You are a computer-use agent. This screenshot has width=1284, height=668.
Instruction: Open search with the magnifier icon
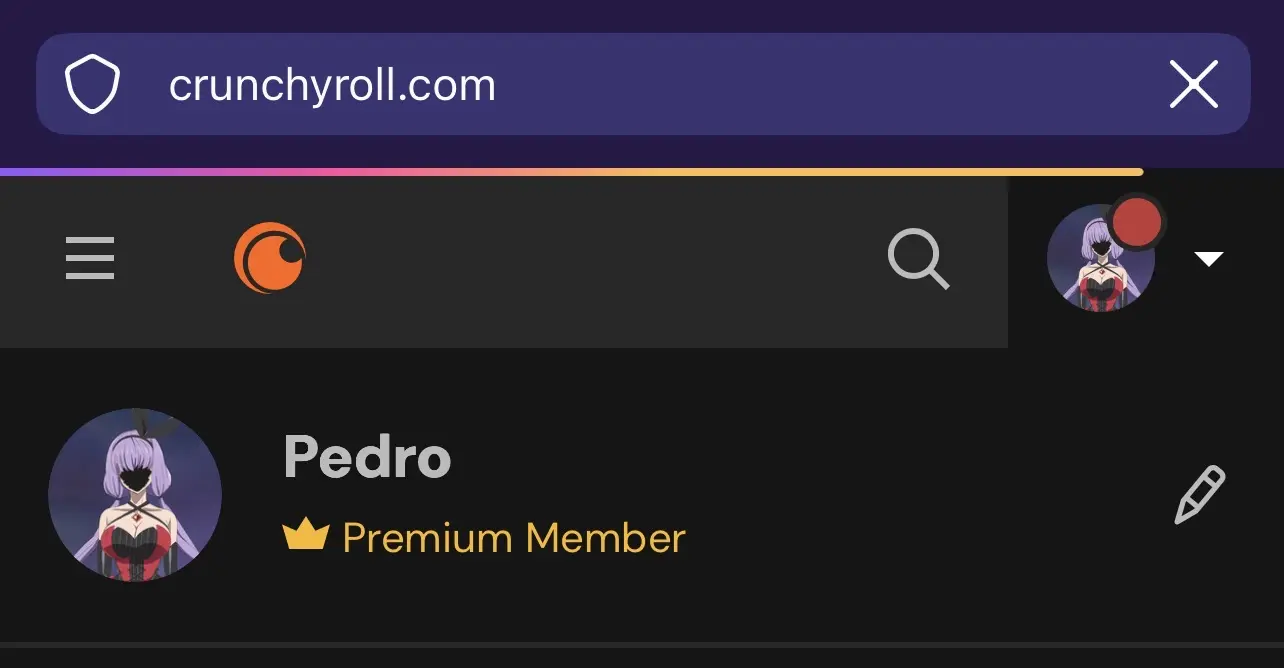918,259
